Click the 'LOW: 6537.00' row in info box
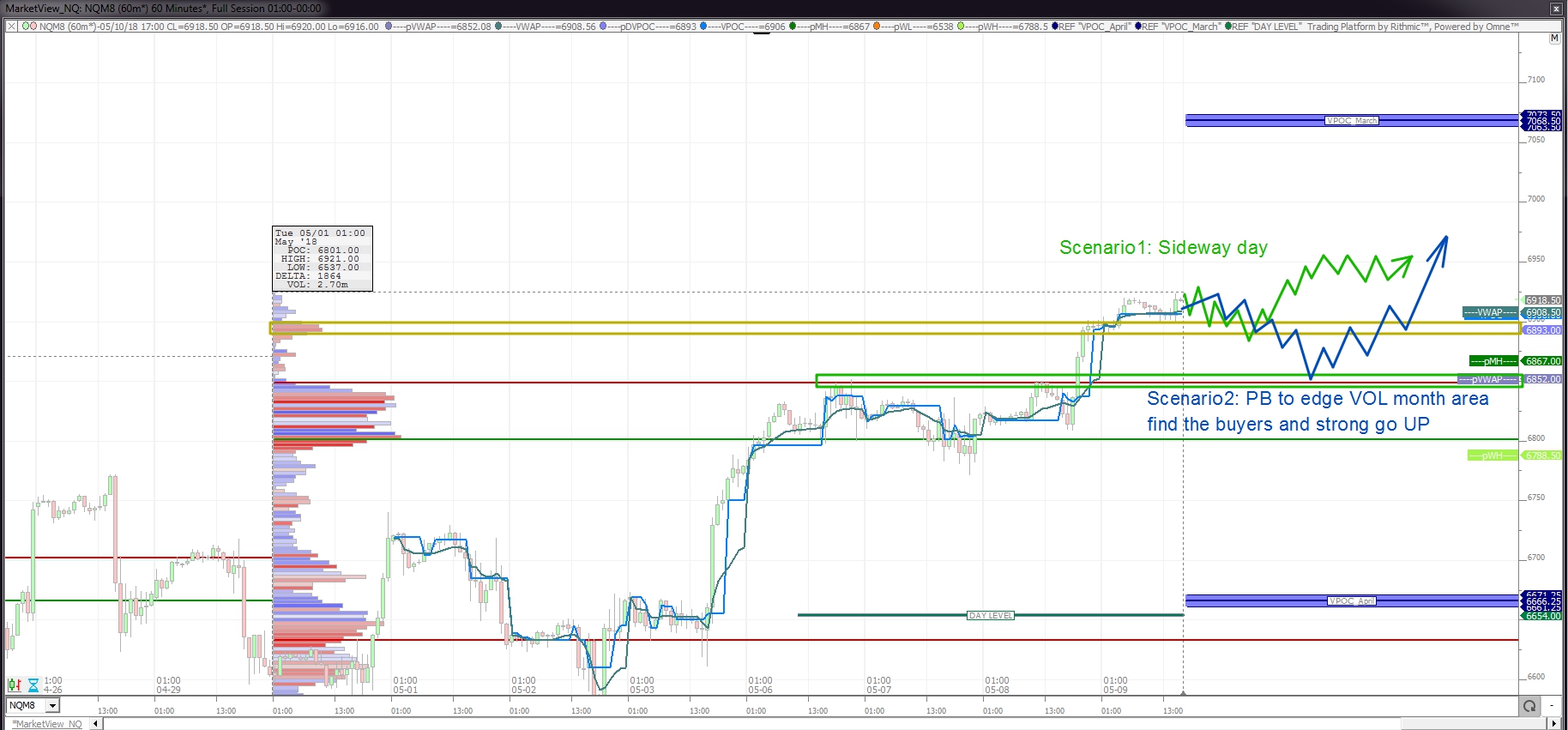 pyautogui.click(x=323, y=268)
